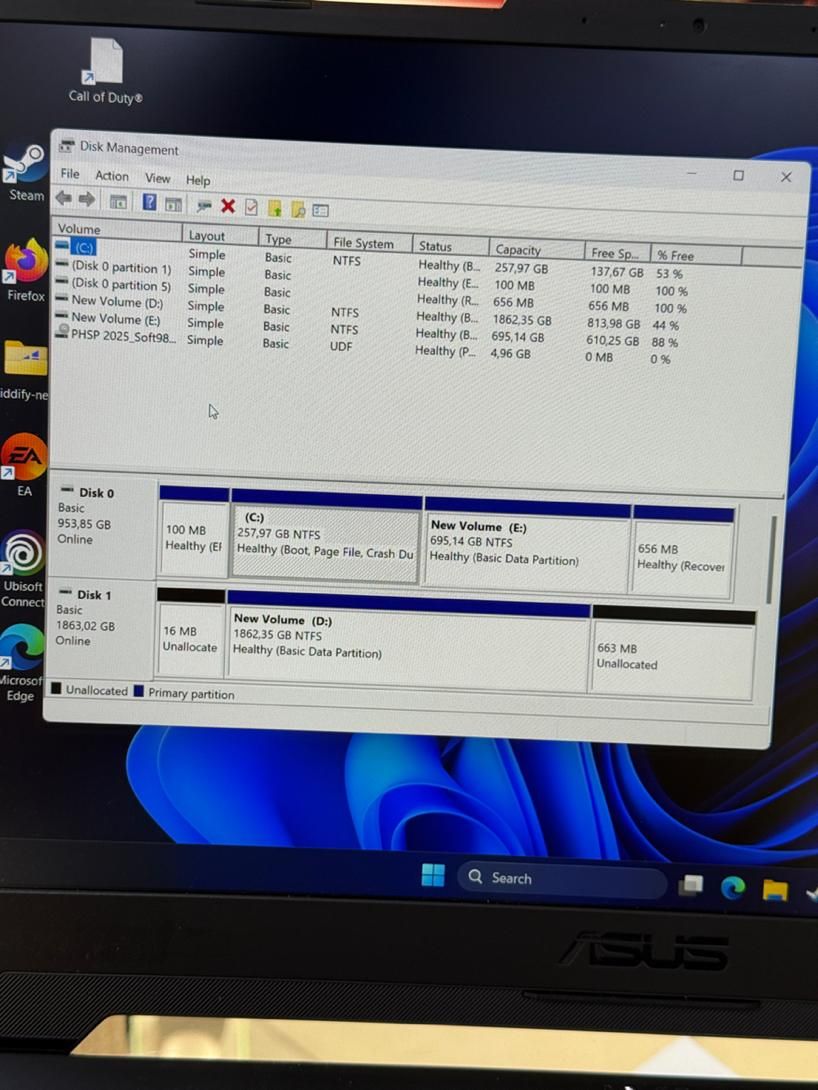Launch Microsoft Edge from the desktop
The height and width of the screenshot is (1090, 818).
(22, 662)
